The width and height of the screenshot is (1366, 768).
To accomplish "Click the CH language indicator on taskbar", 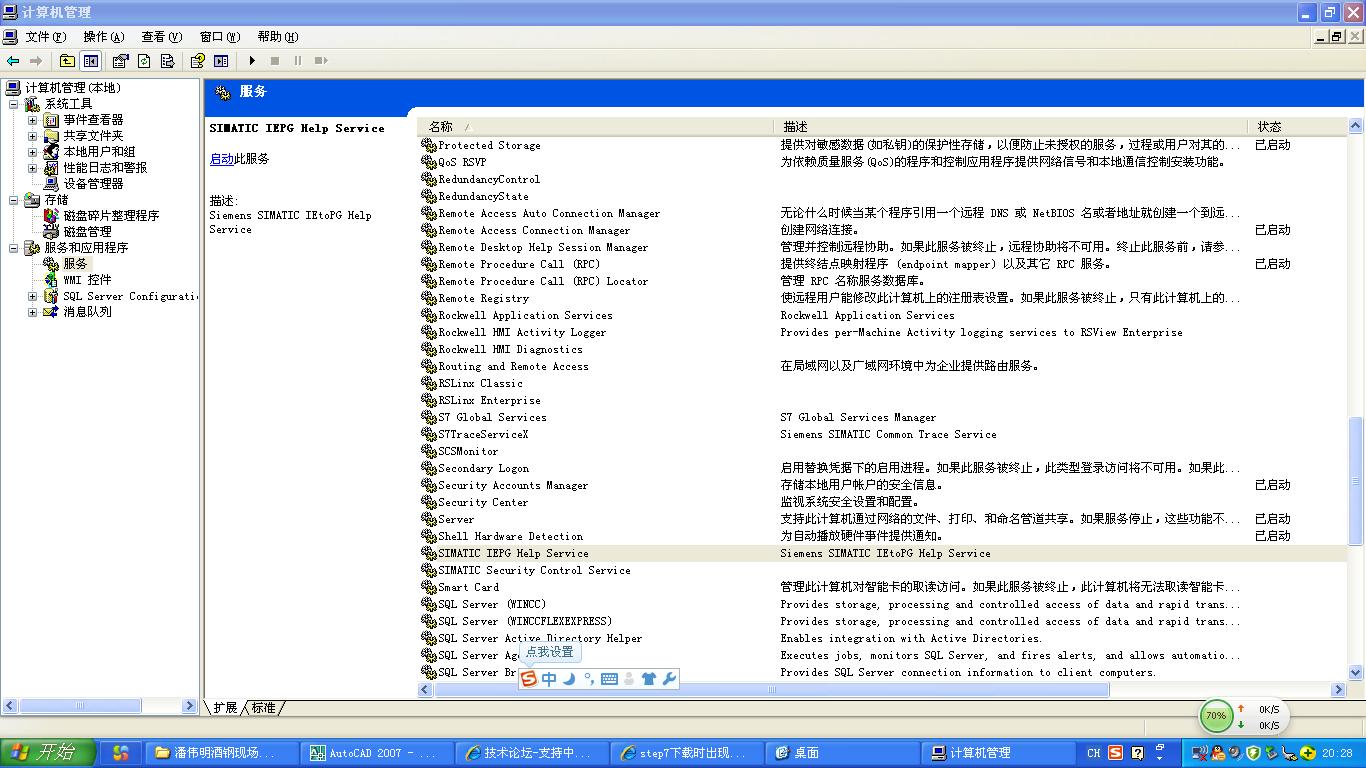I will (x=1094, y=753).
